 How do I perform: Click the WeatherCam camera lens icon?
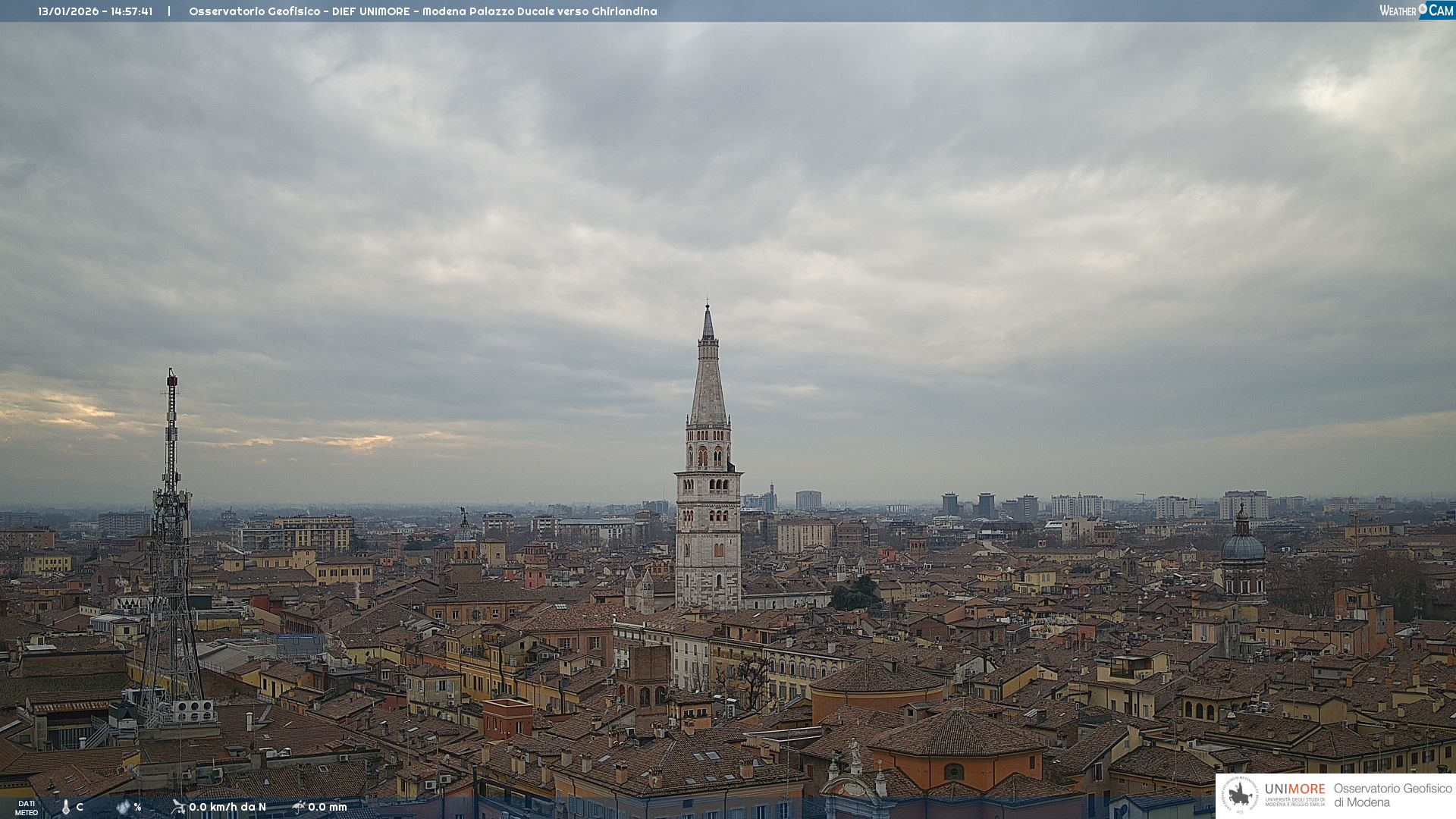(x=1423, y=9)
